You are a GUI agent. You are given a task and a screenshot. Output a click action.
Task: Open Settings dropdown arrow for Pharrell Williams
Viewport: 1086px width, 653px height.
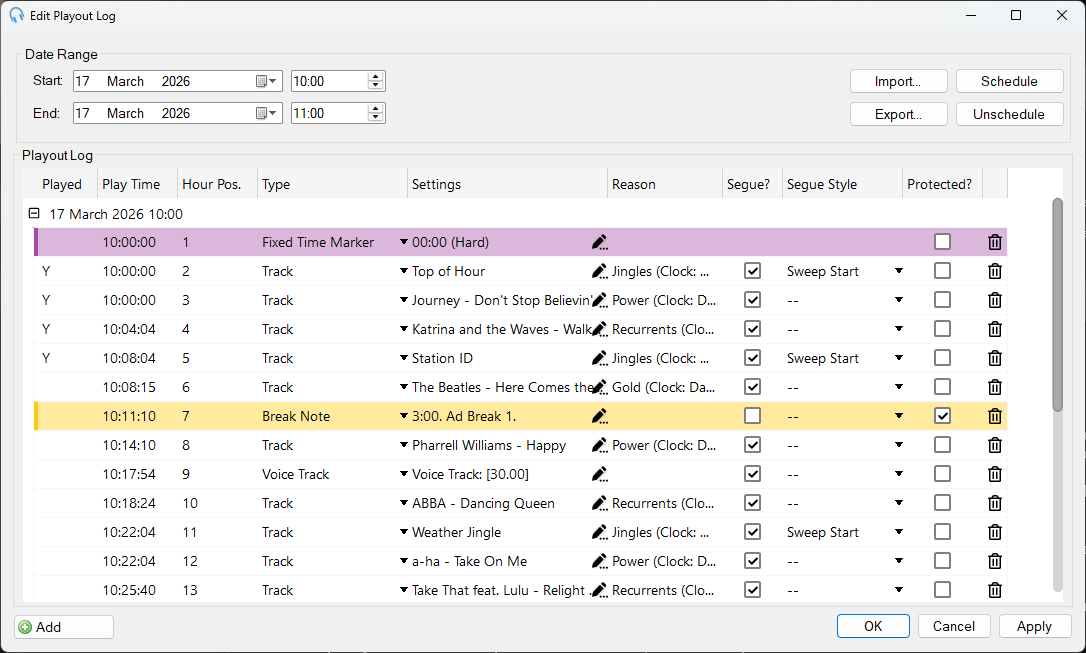404,445
